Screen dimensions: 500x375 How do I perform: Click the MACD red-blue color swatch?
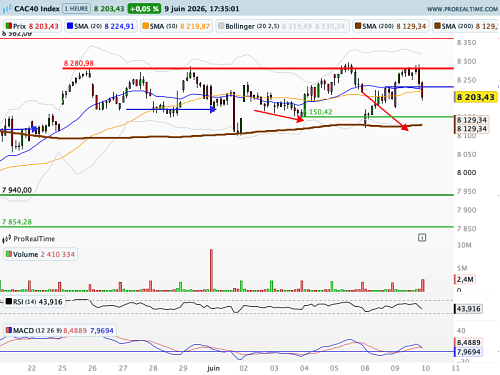[x=9, y=330]
